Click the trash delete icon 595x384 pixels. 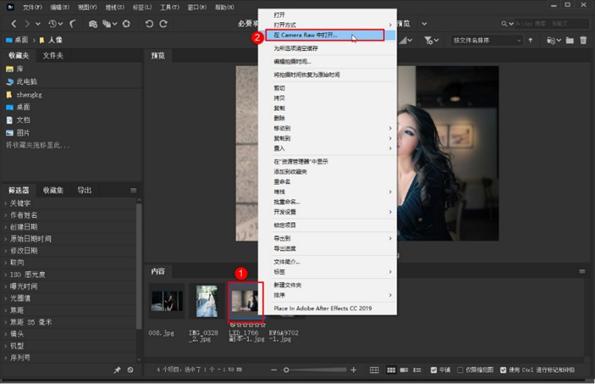click(x=583, y=40)
